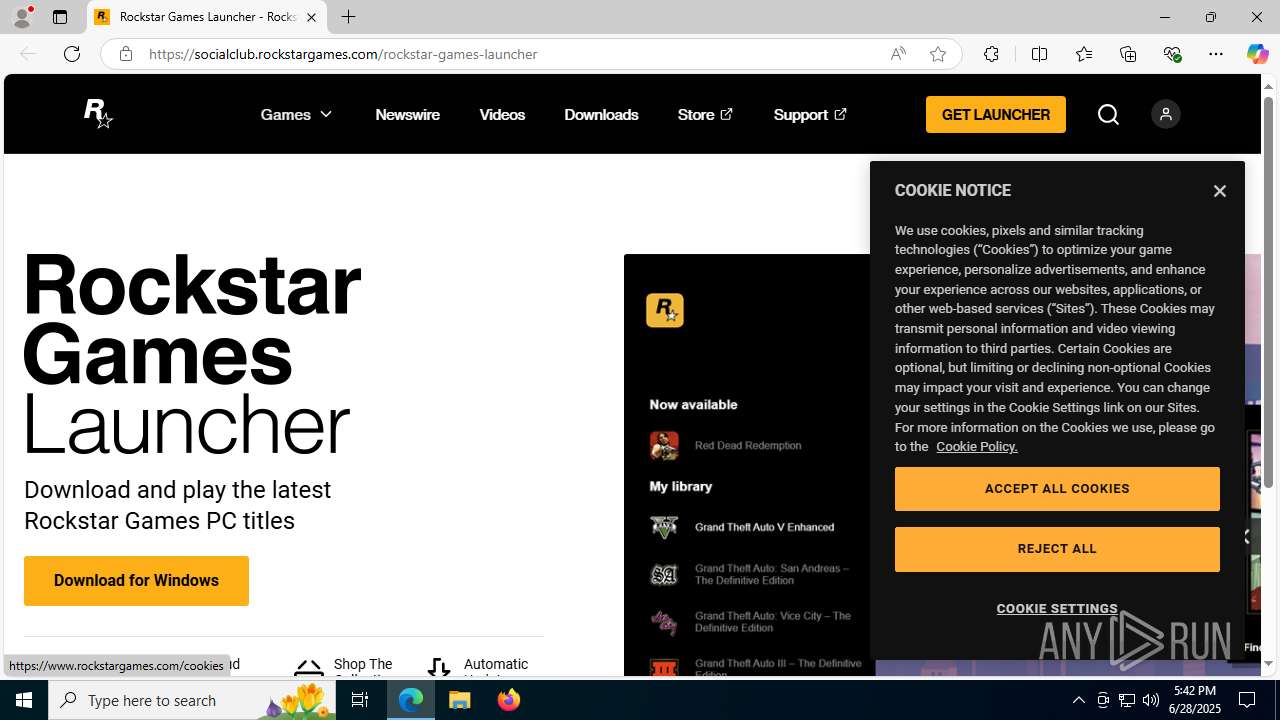This screenshot has height=720, width=1280.
Task: Open Split screen view icon
Action: (1039, 54)
